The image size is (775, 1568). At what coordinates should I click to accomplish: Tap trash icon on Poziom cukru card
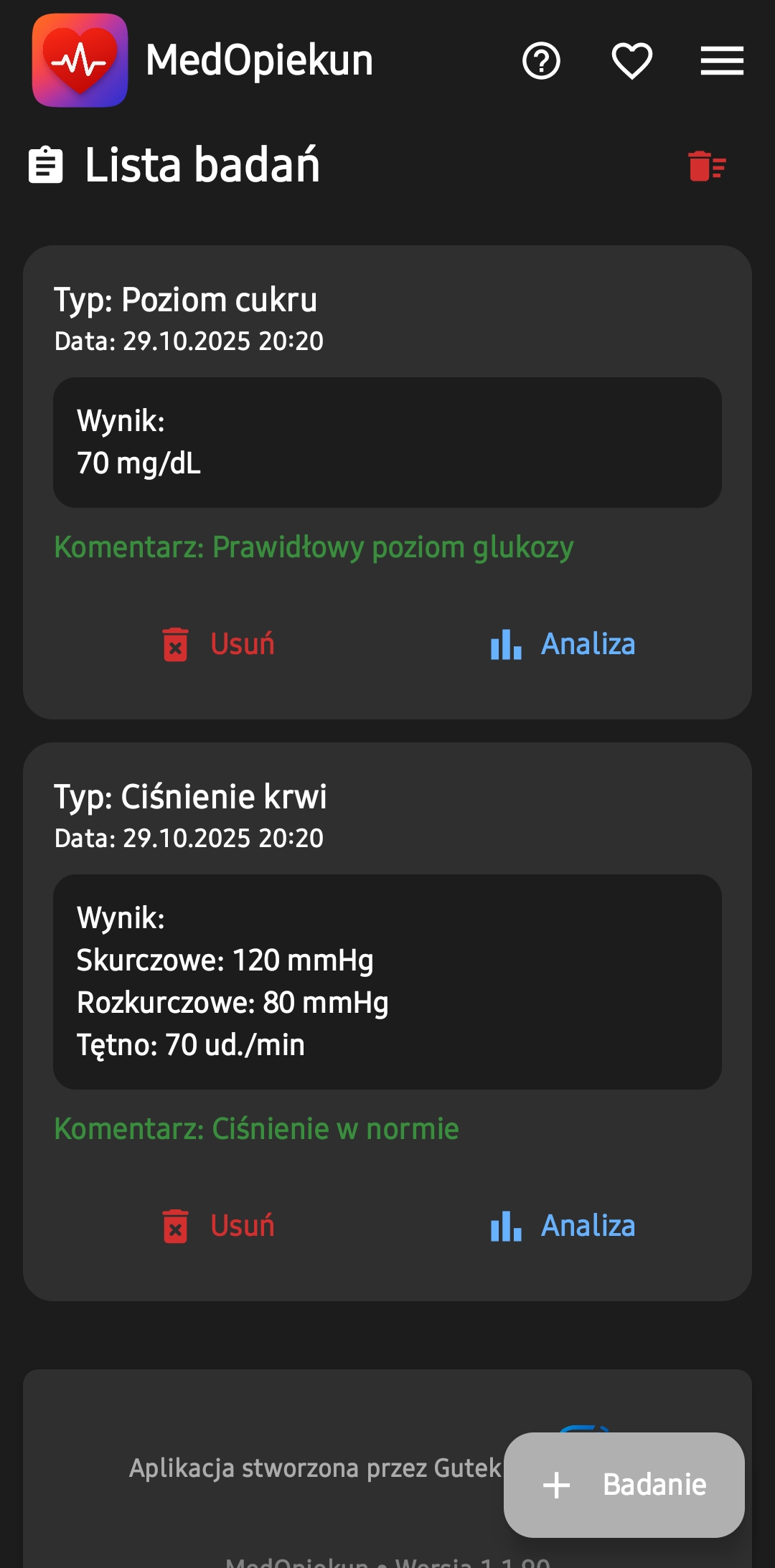(x=175, y=644)
